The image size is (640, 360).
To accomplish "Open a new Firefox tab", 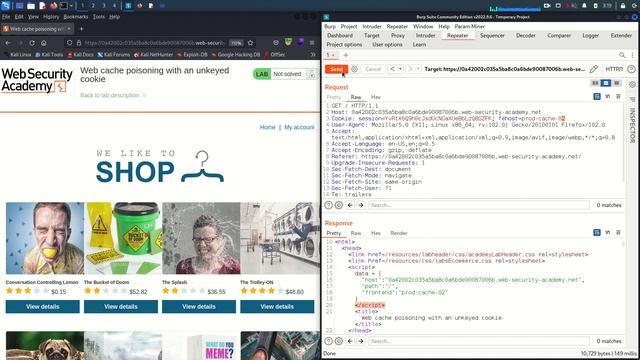I will click(81, 29).
